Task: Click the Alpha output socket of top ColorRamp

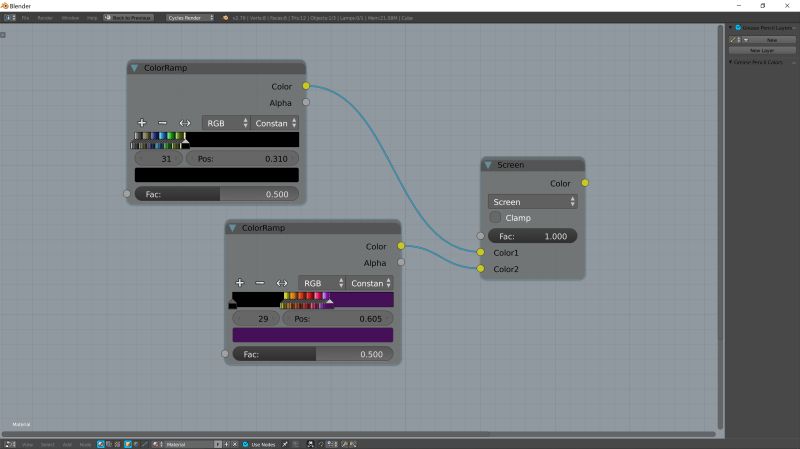Action: (x=306, y=102)
